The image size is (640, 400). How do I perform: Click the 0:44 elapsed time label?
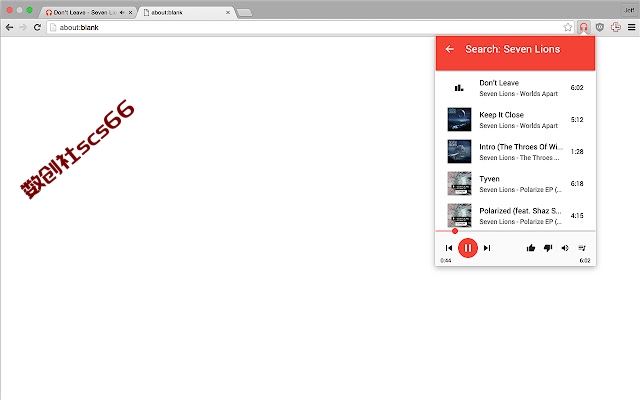click(x=446, y=260)
